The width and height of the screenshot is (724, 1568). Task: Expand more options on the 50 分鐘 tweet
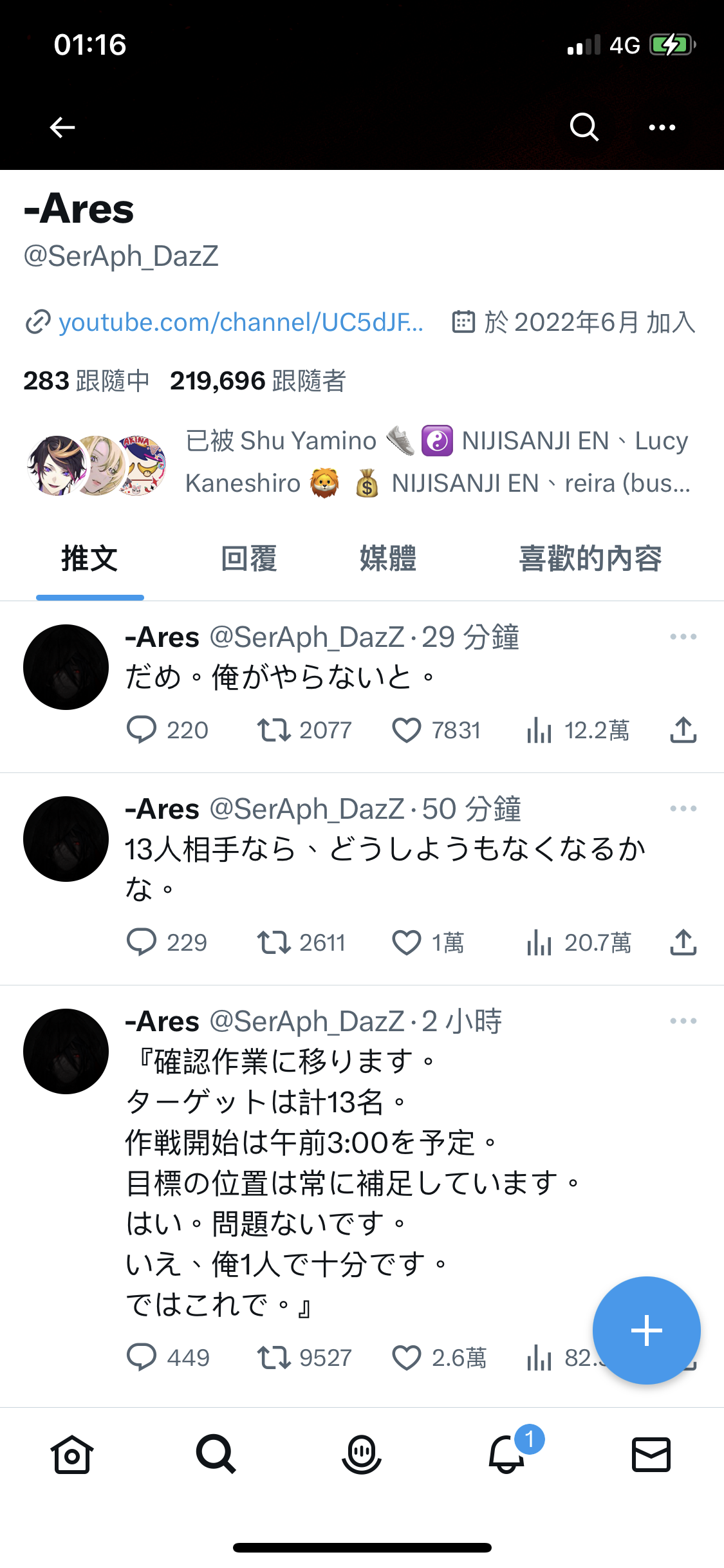pos(683,808)
